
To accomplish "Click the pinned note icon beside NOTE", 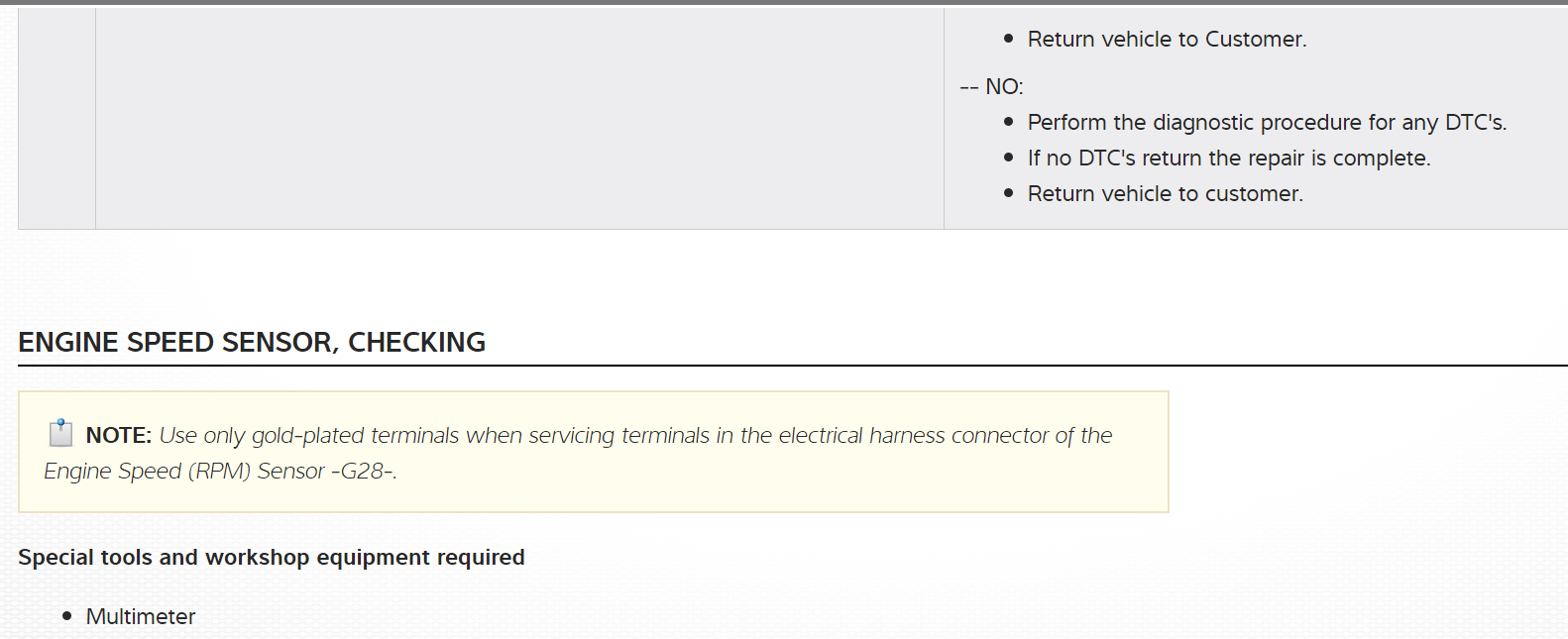I will [x=61, y=433].
